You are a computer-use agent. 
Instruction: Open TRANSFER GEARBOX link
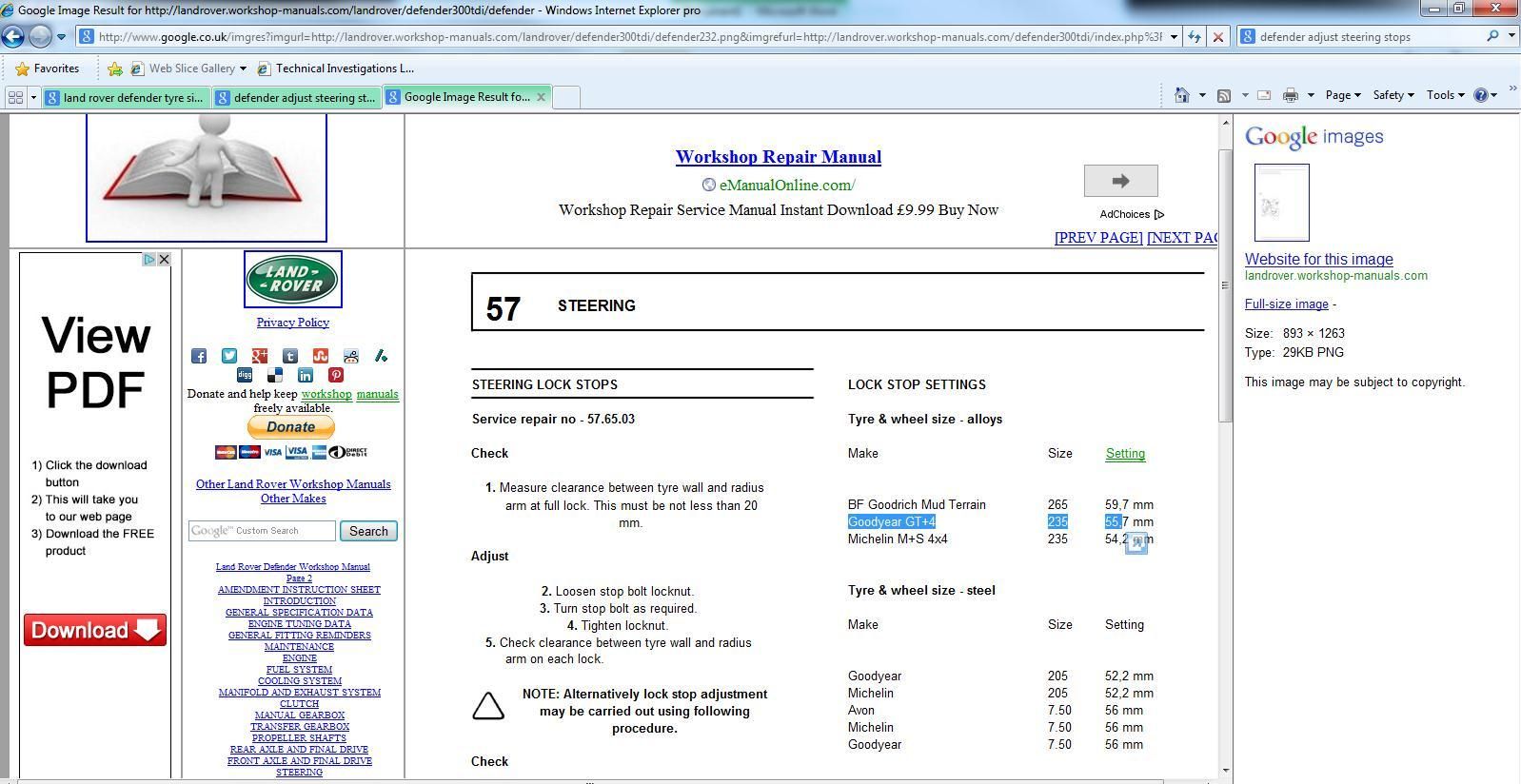pos(299,727)
